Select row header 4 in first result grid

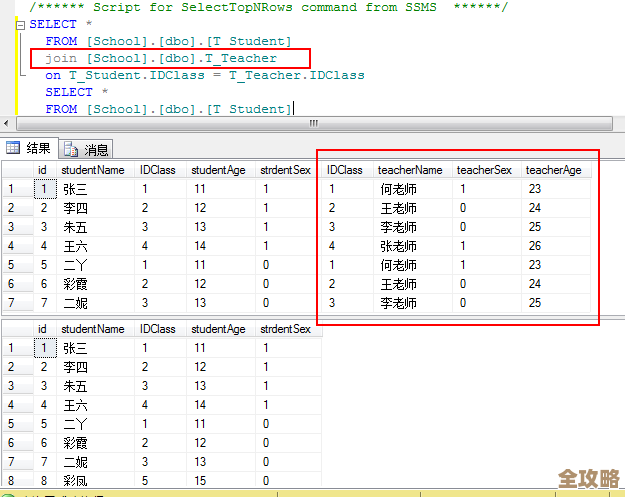pyautogui.click(x=18, y=246)
